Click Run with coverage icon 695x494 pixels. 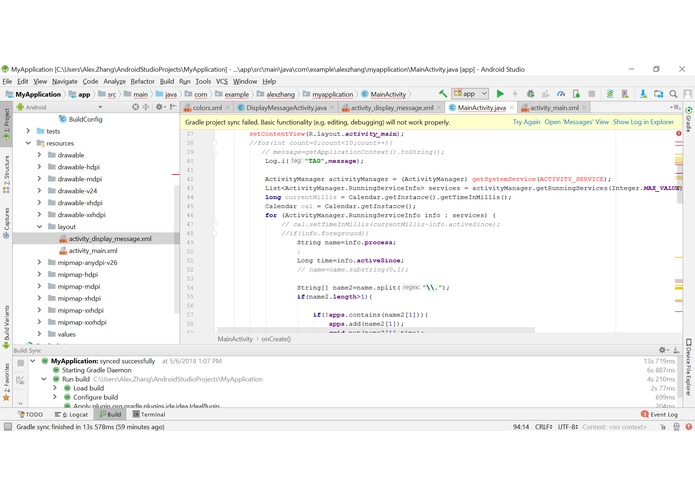tap(546, 94)
